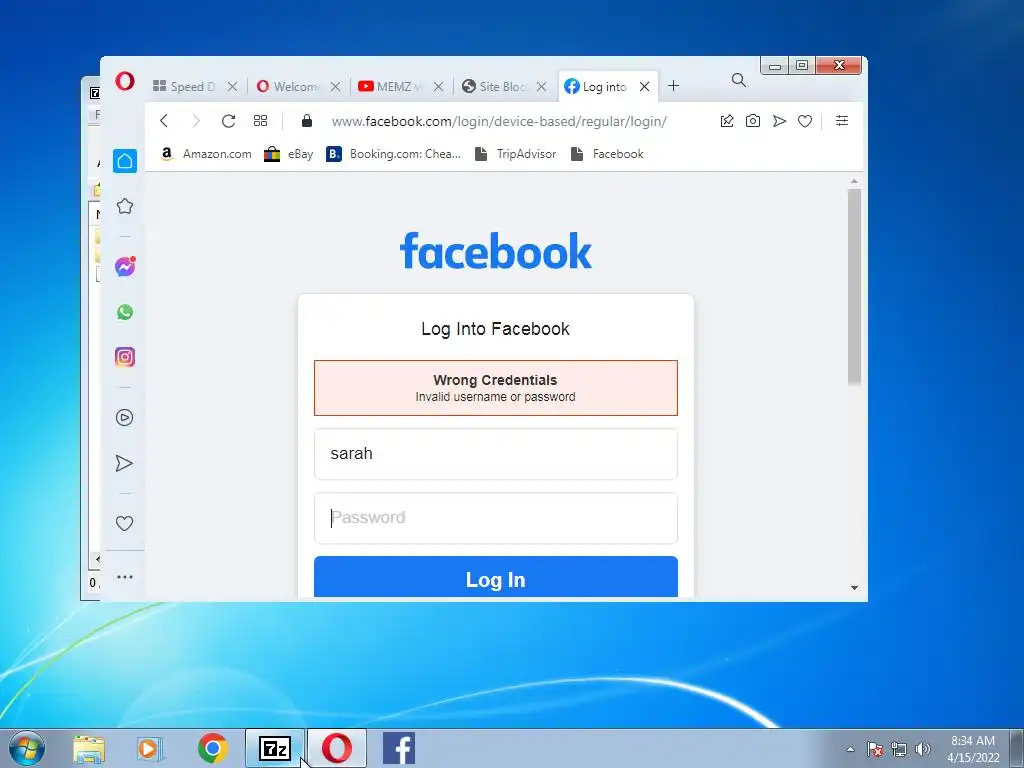Close the Log into Facebook tab

(644, 86)
